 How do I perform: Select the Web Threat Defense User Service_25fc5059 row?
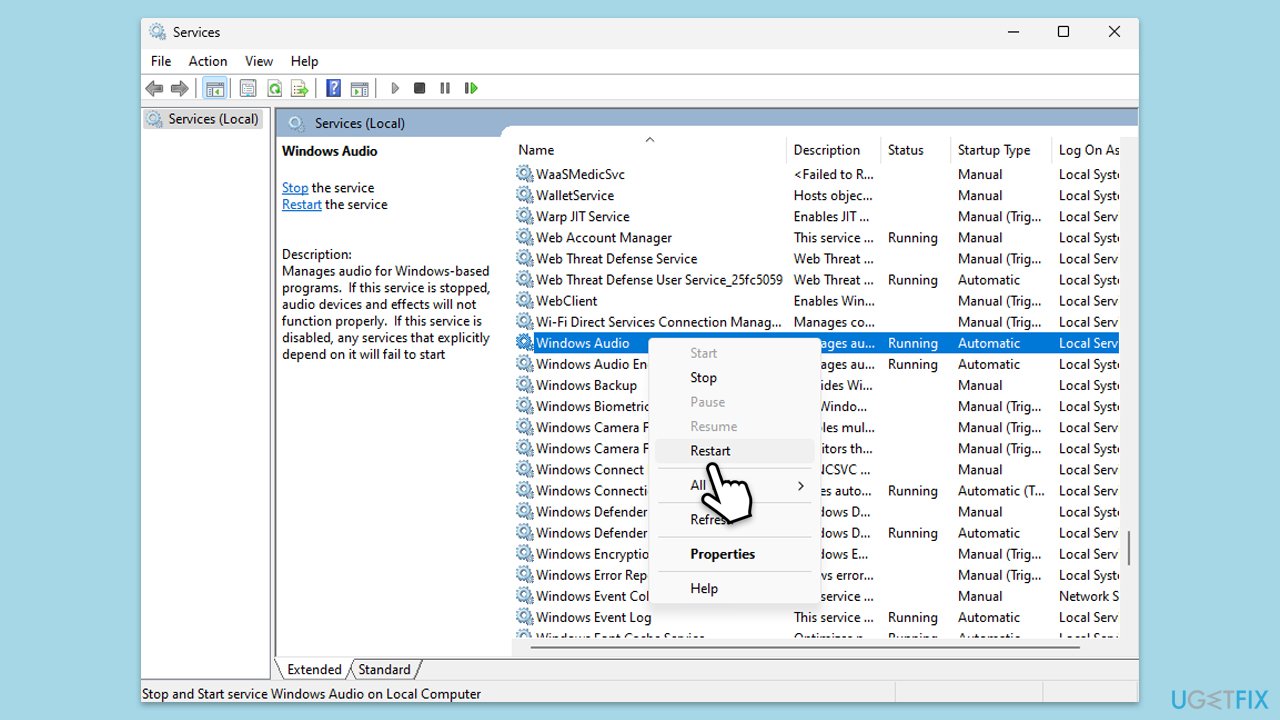coord(816,280)
